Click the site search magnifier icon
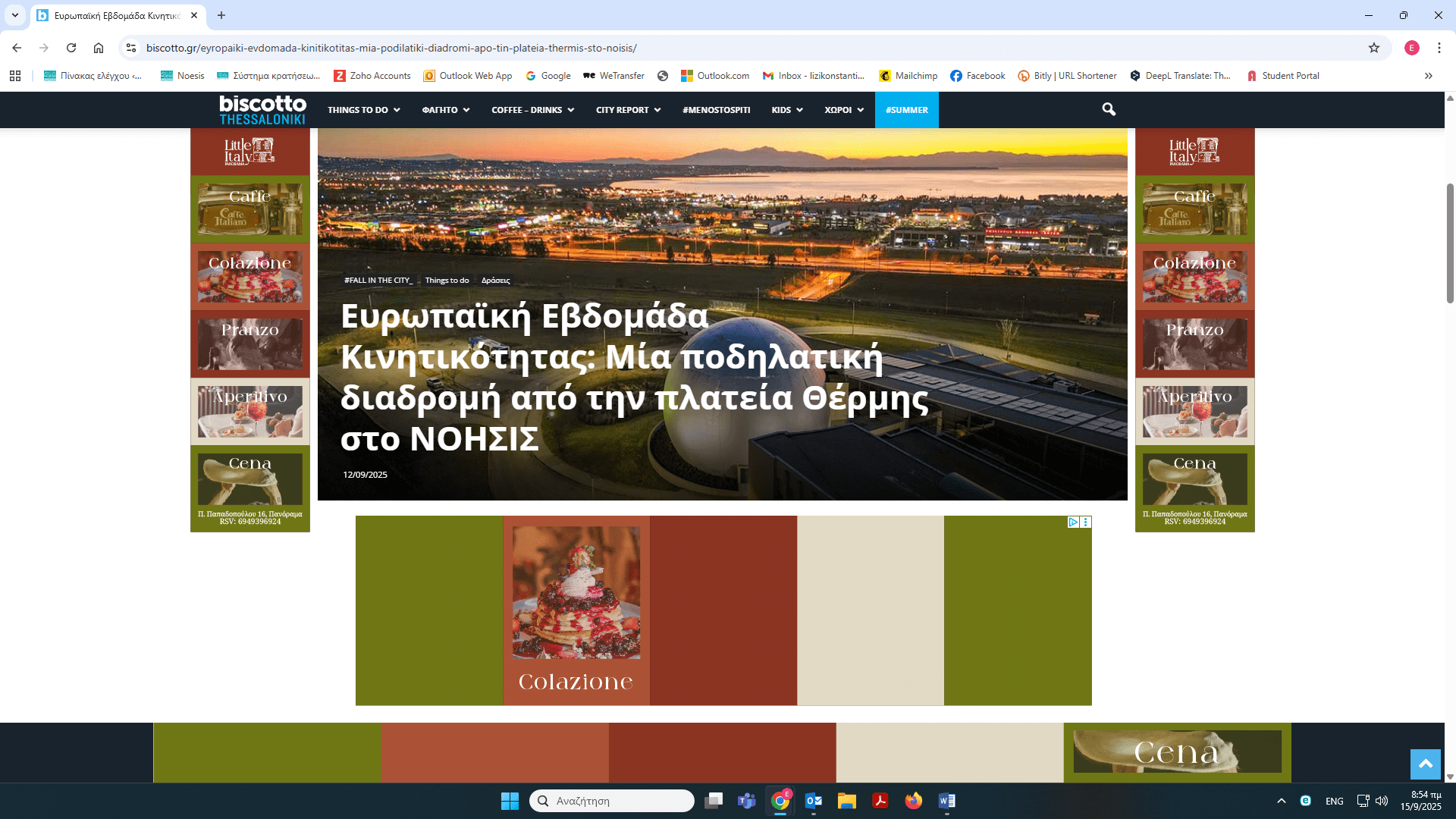The height and width of the screenshot is (819, 1456). pyautogui.click(x=1109, y=110)
